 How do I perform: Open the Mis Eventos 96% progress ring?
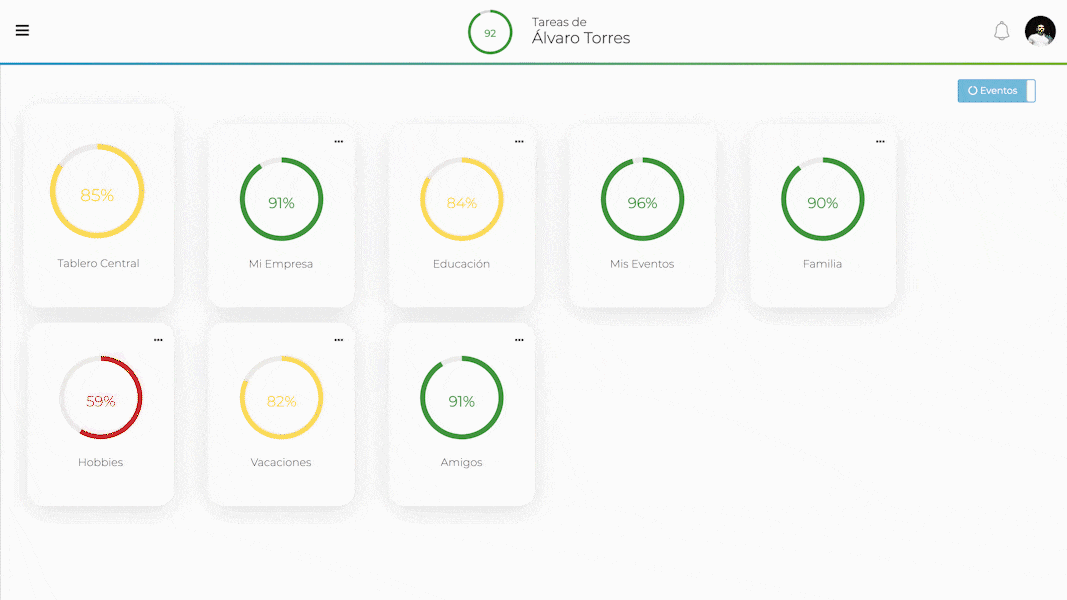tap(642, 199)
